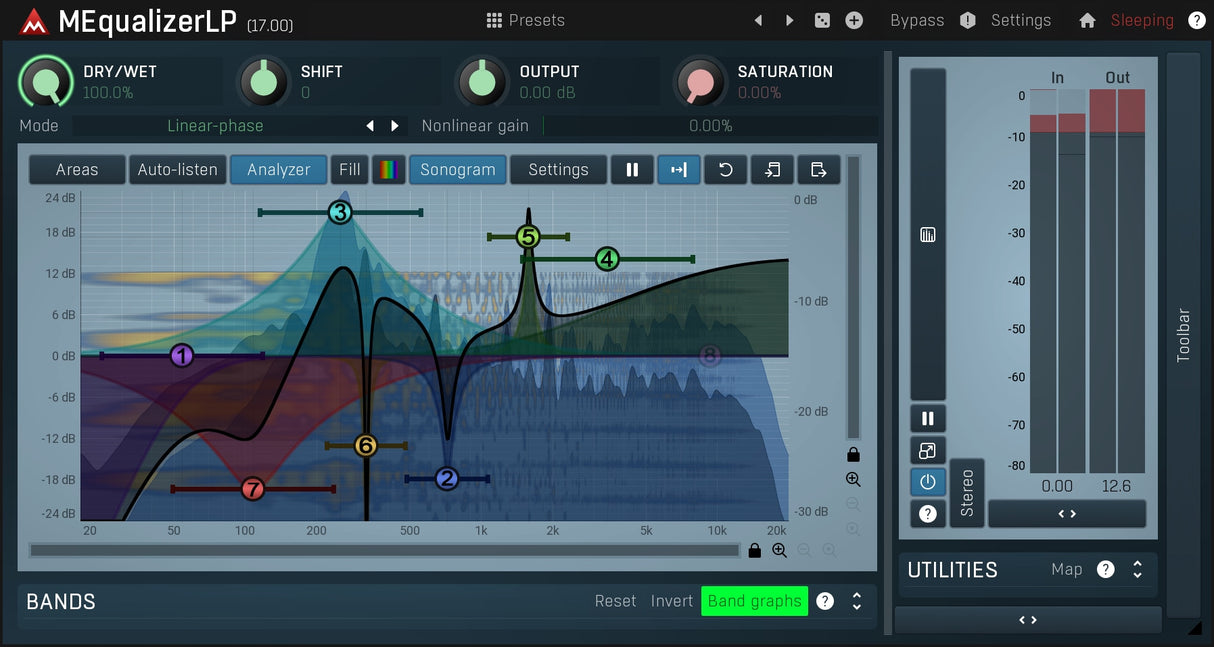Screen dimensions: 1214x647
Task: Click the add preset plus icon
Action: pos(854,20)
